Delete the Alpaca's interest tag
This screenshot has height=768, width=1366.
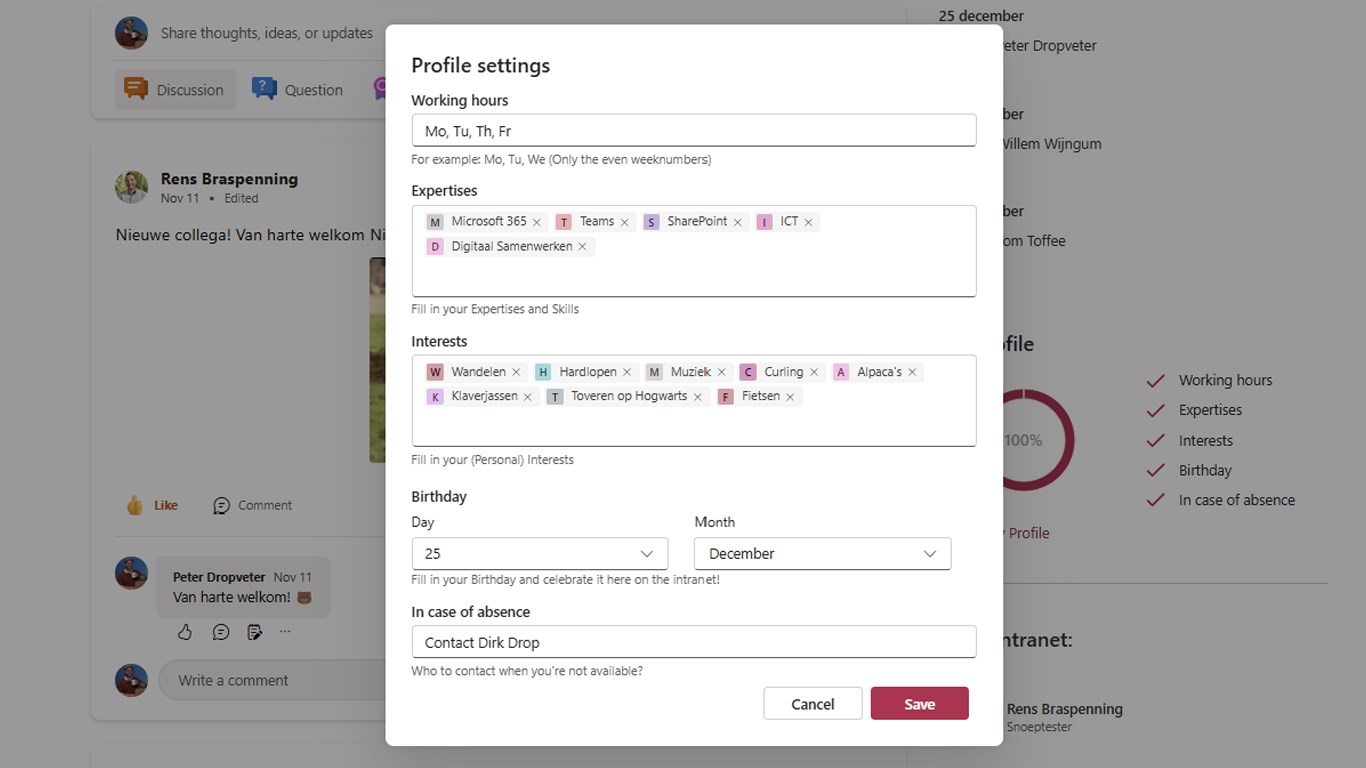point(912,372)
